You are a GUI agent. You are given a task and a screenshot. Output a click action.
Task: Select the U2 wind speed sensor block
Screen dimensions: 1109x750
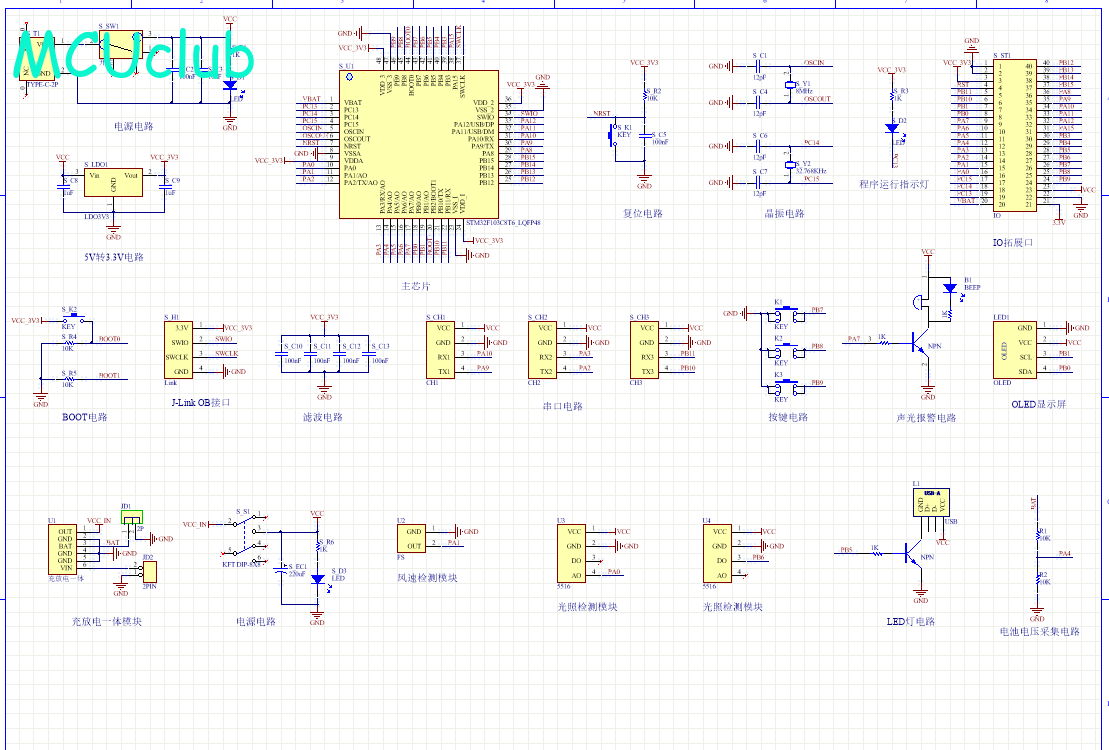412,538
